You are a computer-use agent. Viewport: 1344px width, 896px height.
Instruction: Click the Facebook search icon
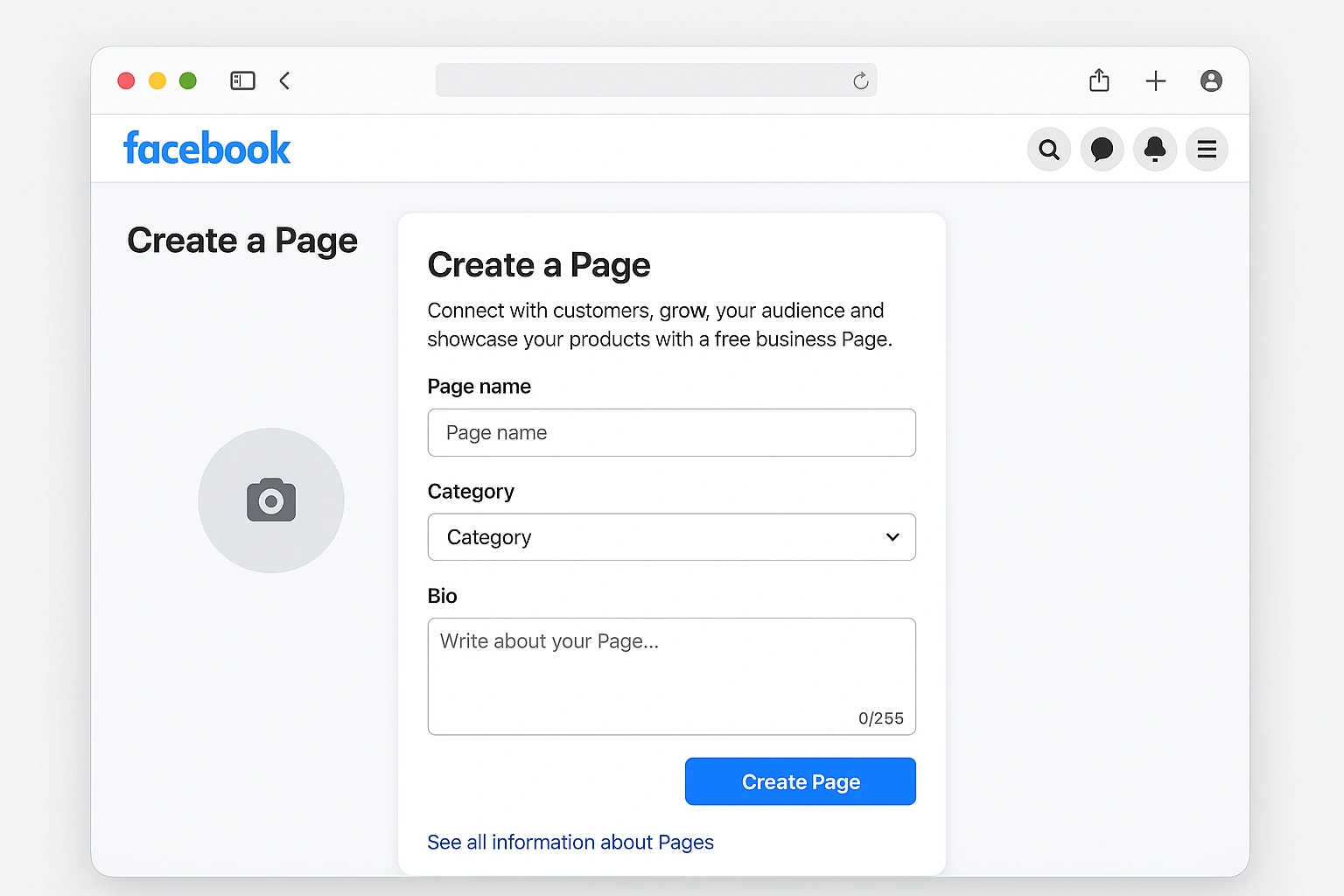1048,150
